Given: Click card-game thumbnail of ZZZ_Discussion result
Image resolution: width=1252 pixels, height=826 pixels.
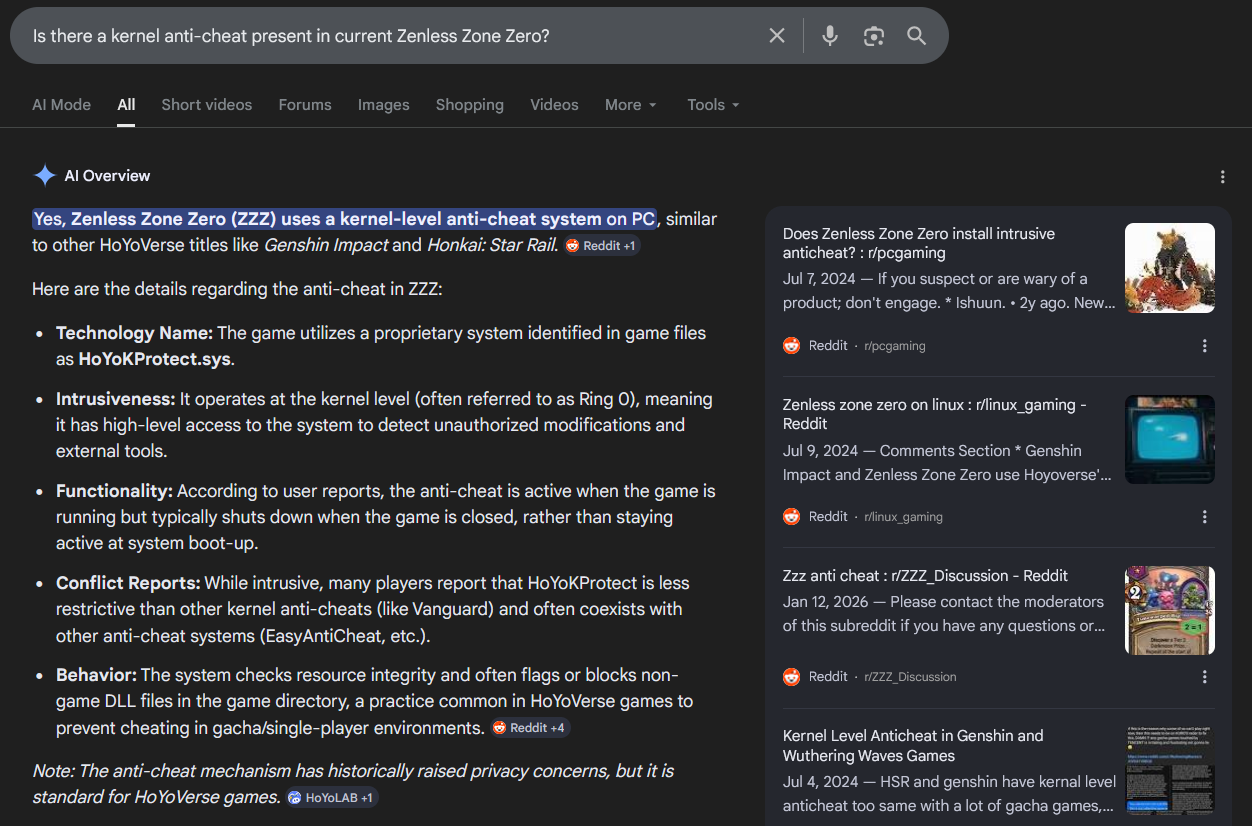Looking at the screenshot, I should (1170, 611).
